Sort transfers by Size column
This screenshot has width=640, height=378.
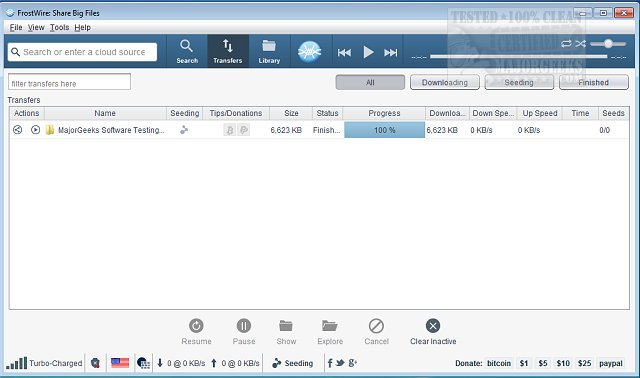pos(291,113)
